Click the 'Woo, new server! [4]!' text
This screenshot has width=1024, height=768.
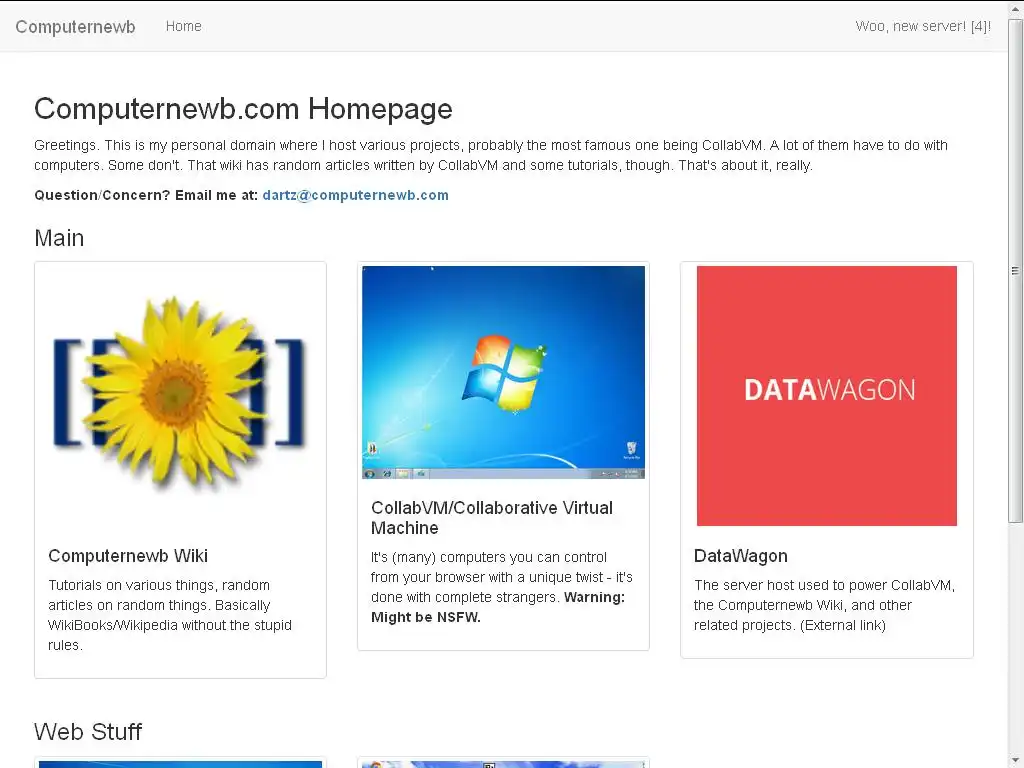point(923,26)
